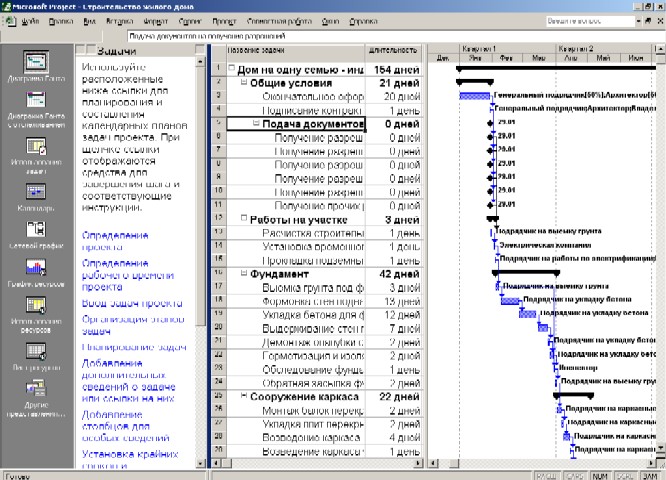Follow the Добавление дополнительных сведений о задаче link

[x=128, y=381]
